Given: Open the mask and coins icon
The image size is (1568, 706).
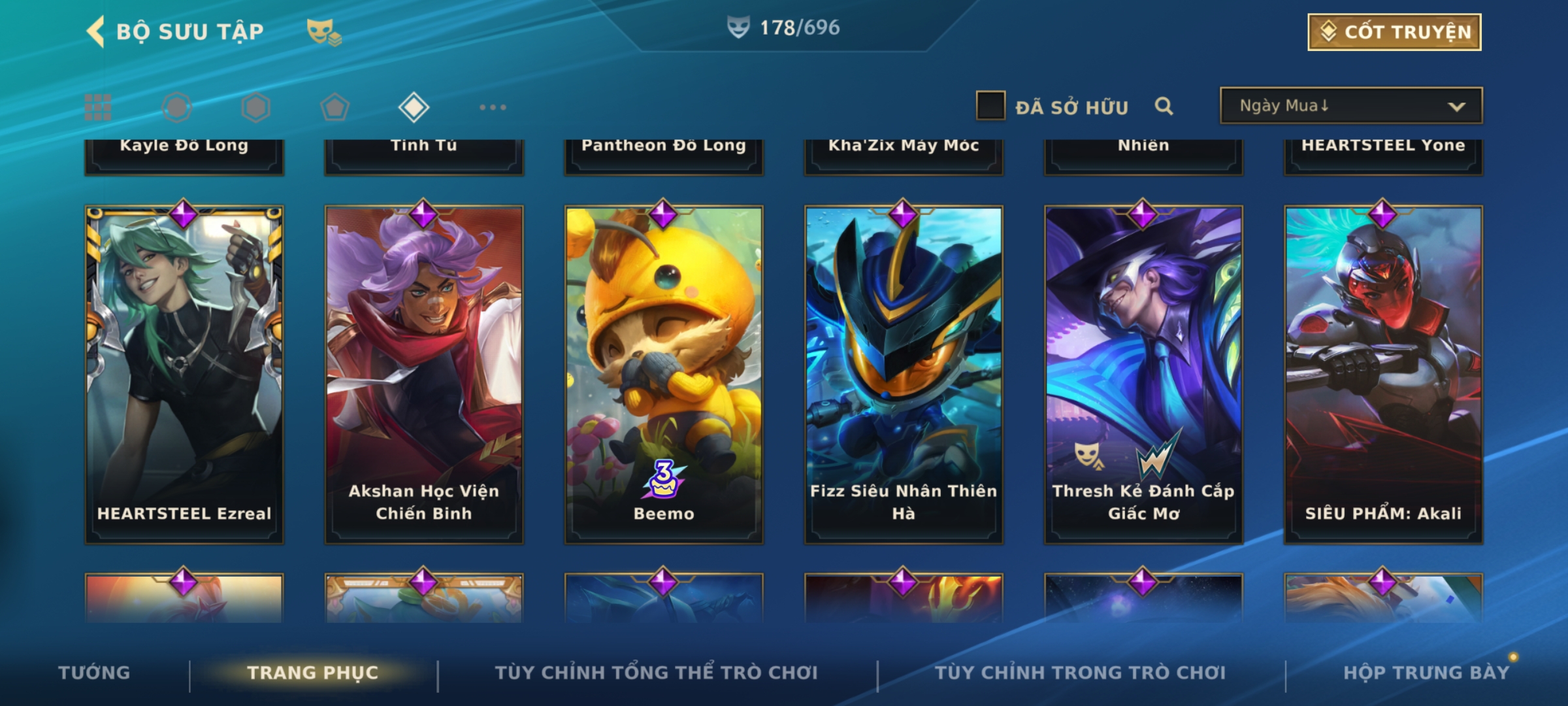Looking at the screenshot, I should [324, 32].
